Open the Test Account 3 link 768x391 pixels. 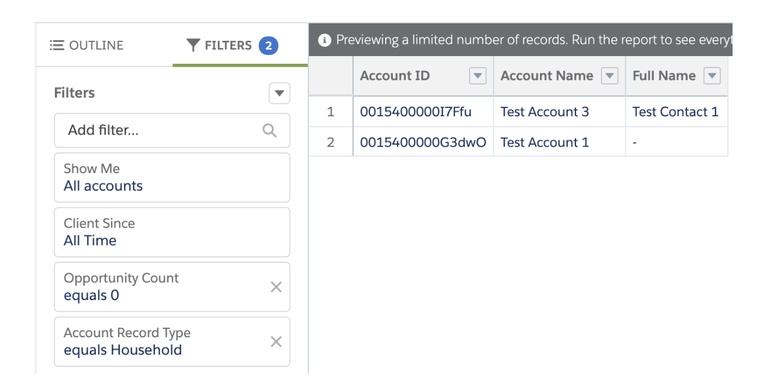tap(545, 112)
